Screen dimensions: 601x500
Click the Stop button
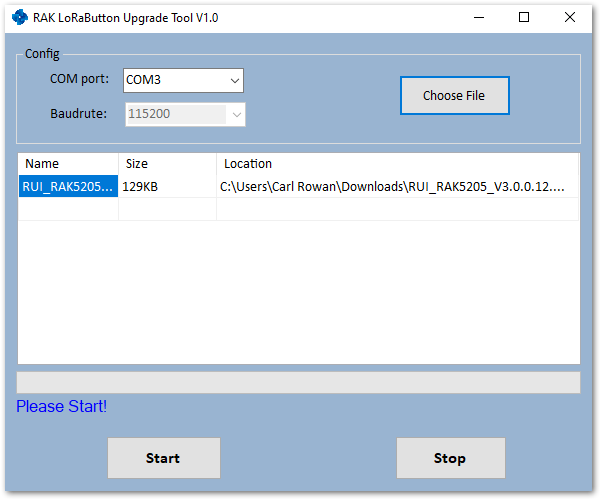451,458
